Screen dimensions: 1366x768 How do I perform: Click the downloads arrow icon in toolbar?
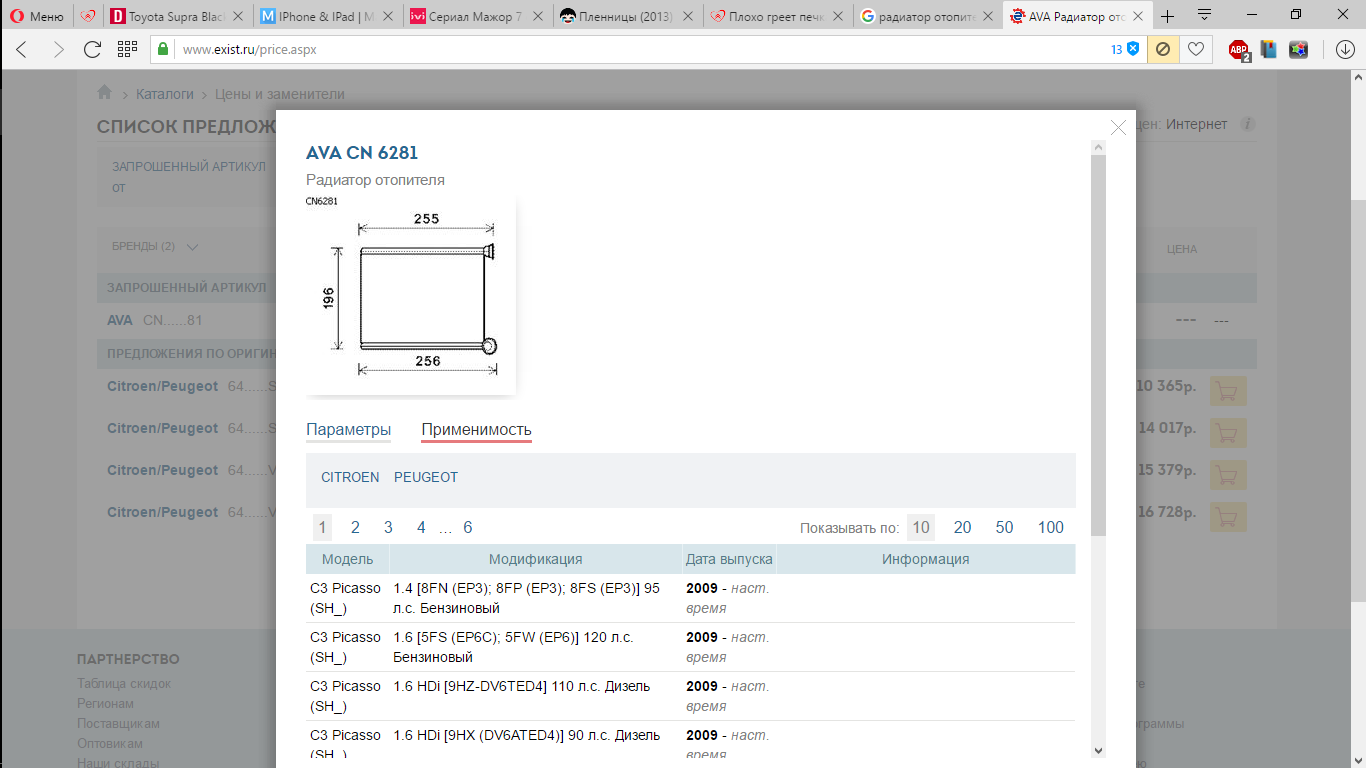[x=1345, y=49]
